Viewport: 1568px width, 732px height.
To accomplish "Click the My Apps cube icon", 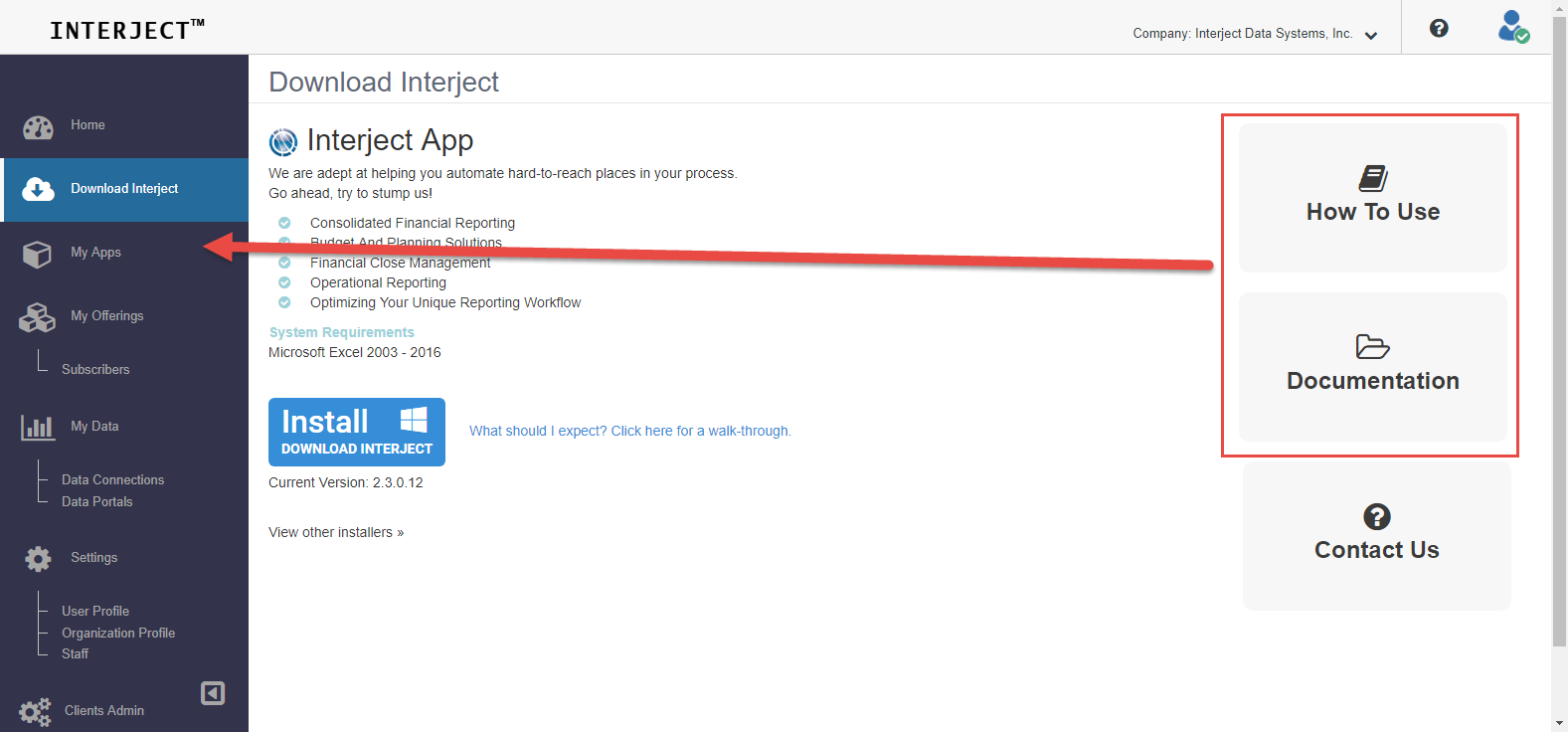I will [37, 255].
